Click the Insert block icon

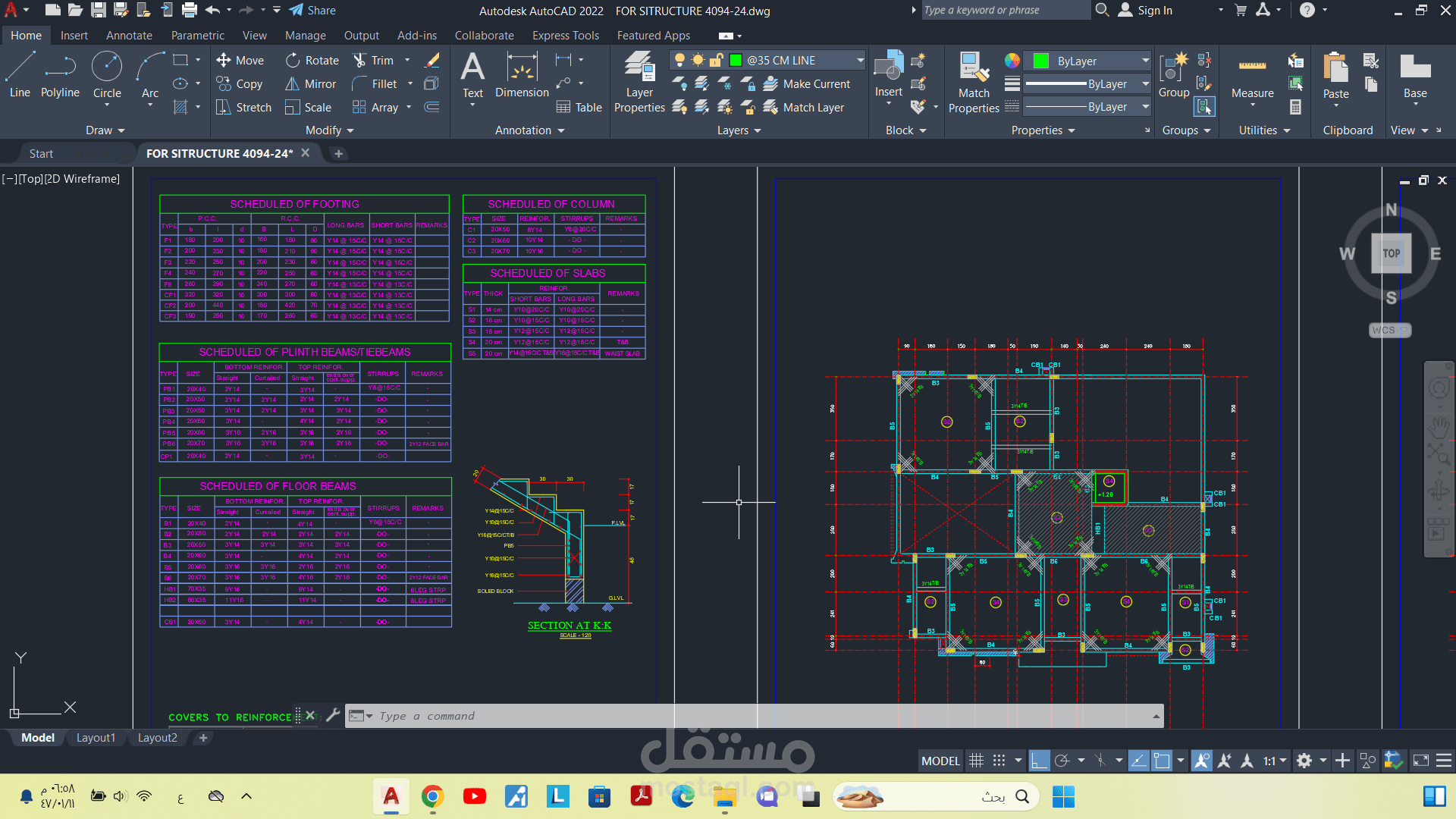[888, 67]
